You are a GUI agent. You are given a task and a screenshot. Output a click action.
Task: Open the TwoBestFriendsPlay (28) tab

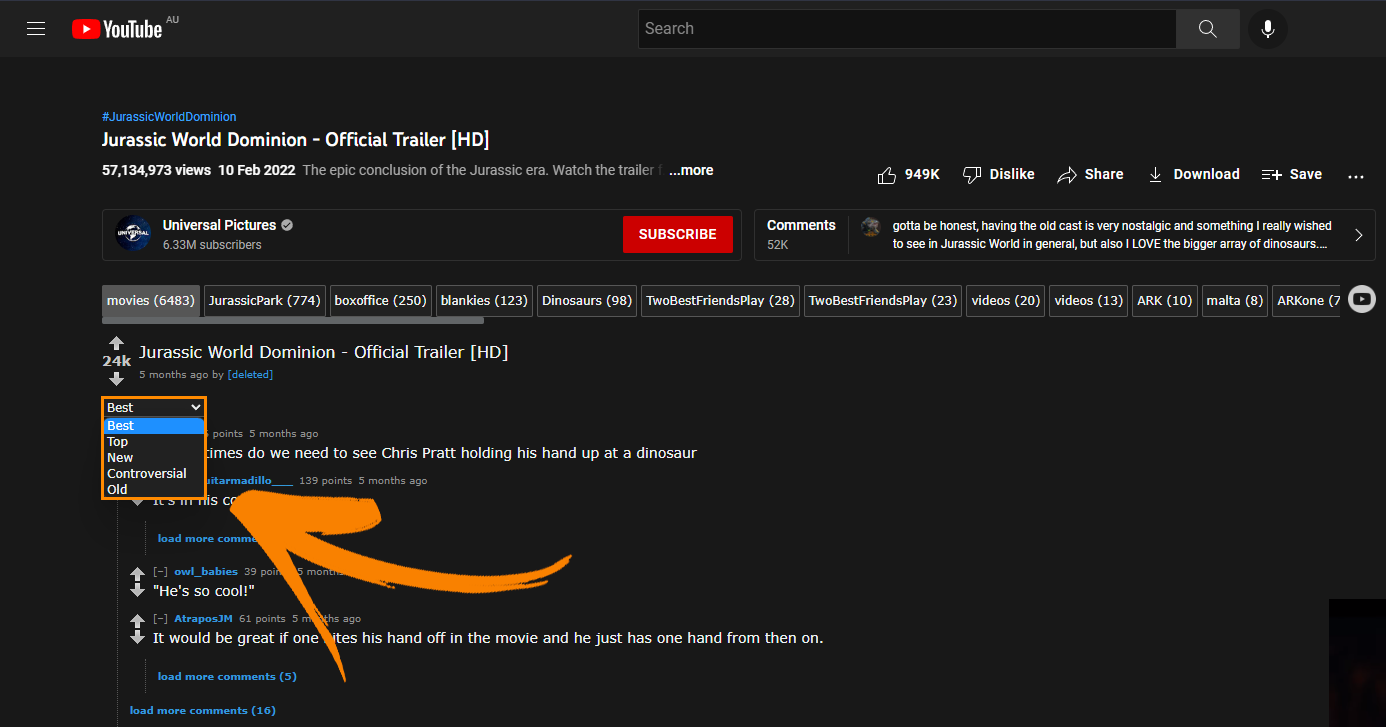pos(721,301)
